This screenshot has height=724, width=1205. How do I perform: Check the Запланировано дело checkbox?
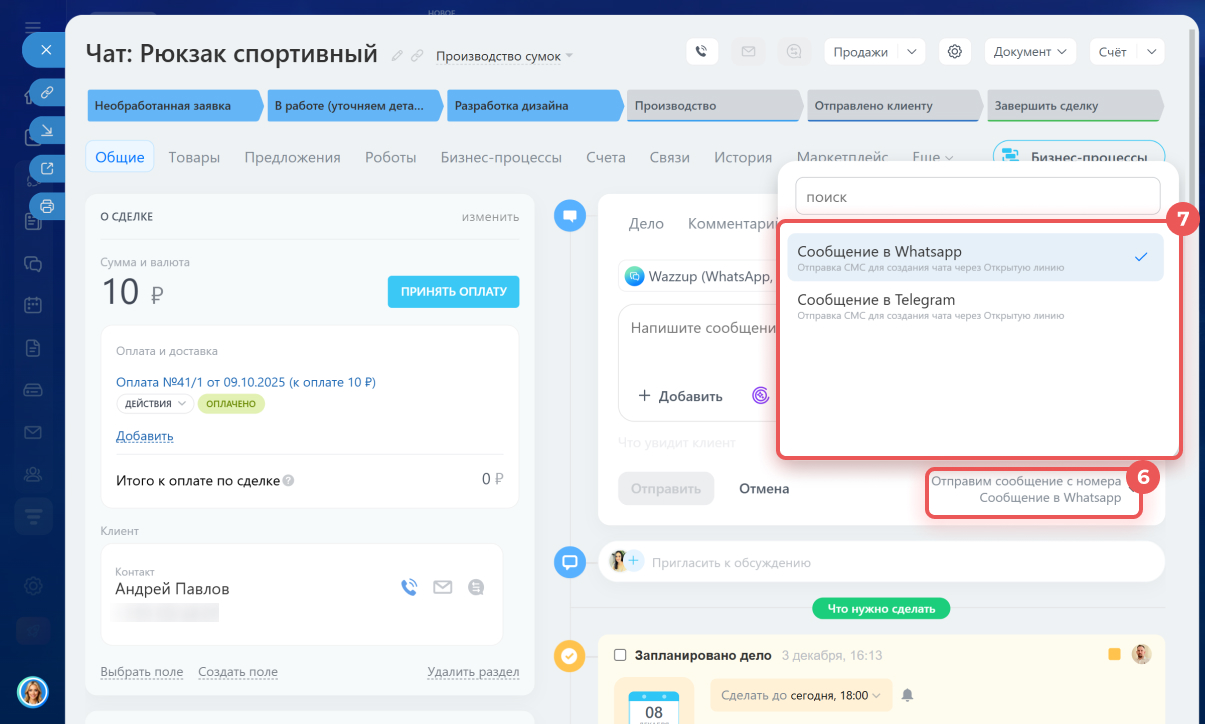tap(620, 655)
